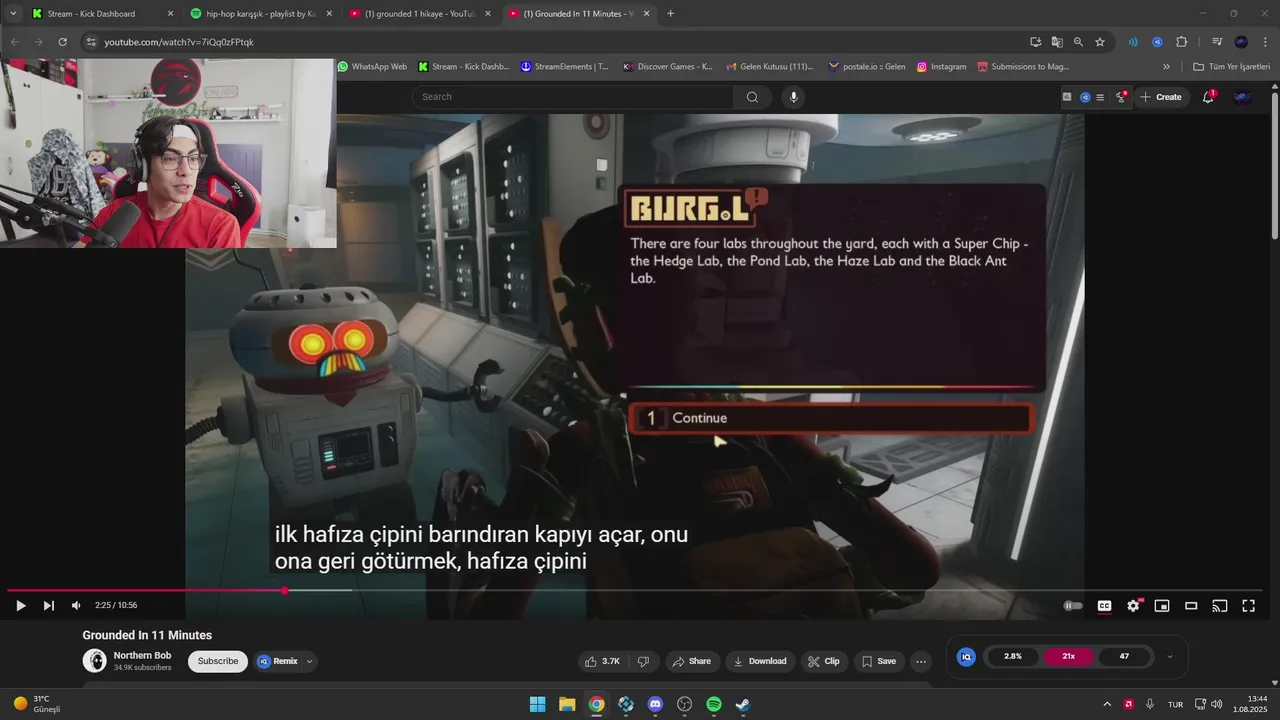Open Spotify from the taskbar
The width and height of the screenshot is (1280, 720).
tap(714, 704)
